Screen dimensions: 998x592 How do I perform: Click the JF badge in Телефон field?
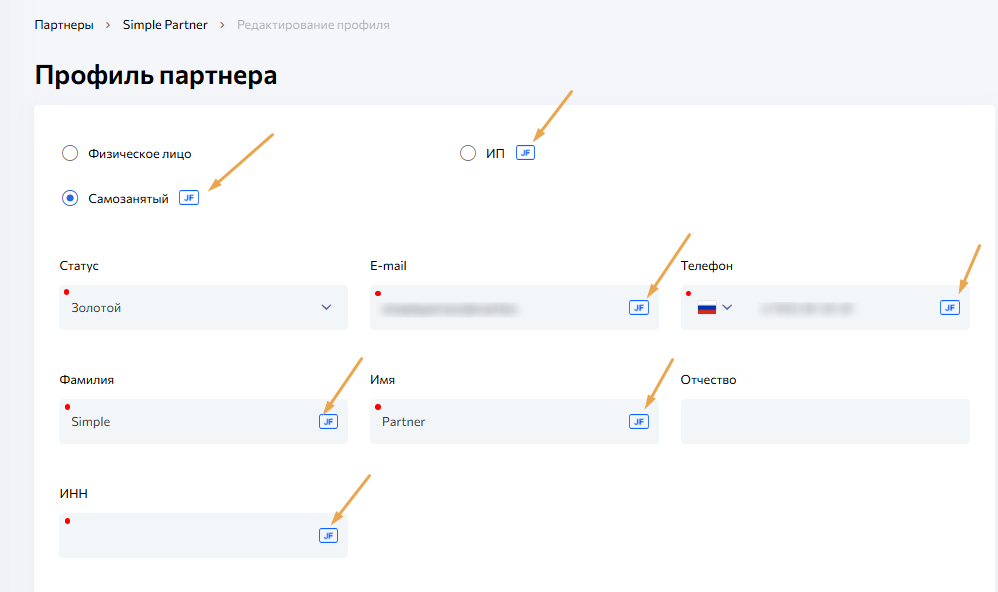tap(949, 307)
